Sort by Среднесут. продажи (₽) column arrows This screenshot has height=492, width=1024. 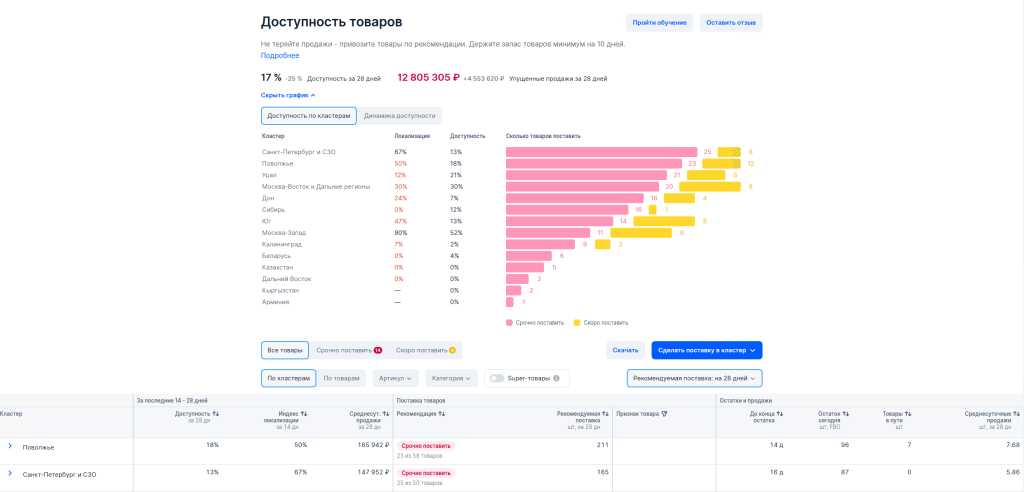pos(387,414)
